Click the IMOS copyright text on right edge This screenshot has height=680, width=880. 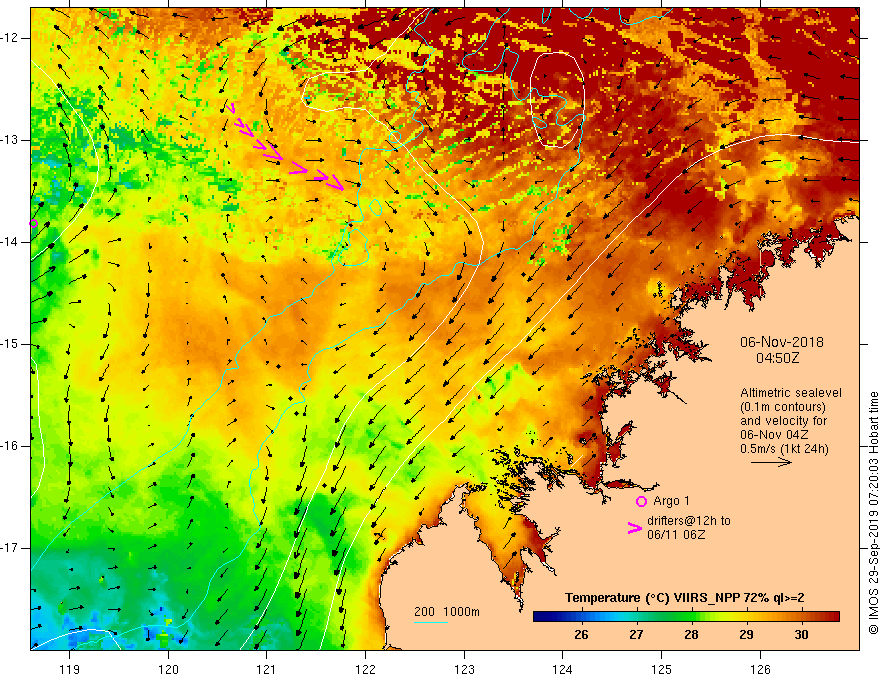coord(873,513)
